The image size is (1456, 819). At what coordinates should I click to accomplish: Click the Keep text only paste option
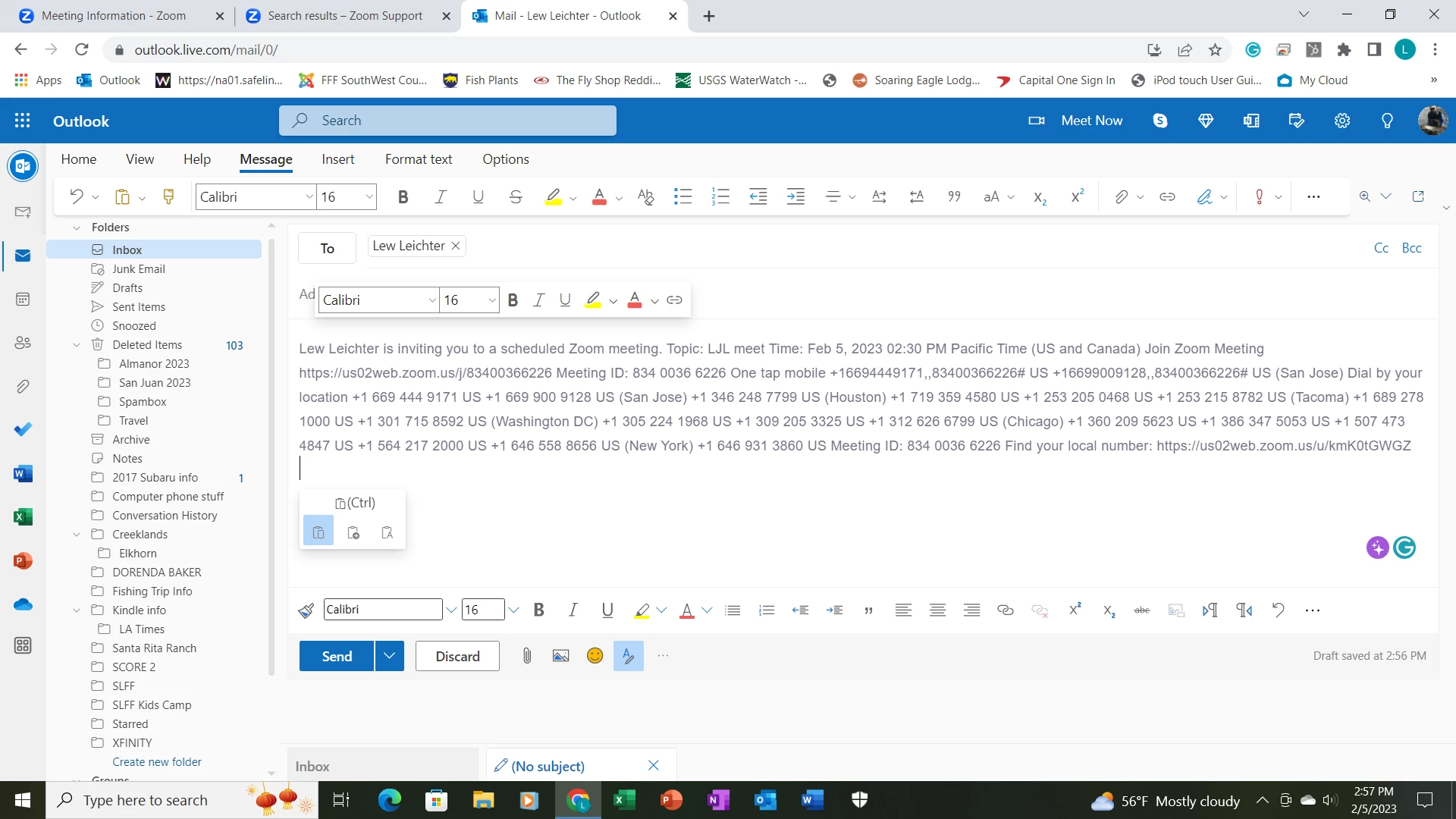coord(387,533)
